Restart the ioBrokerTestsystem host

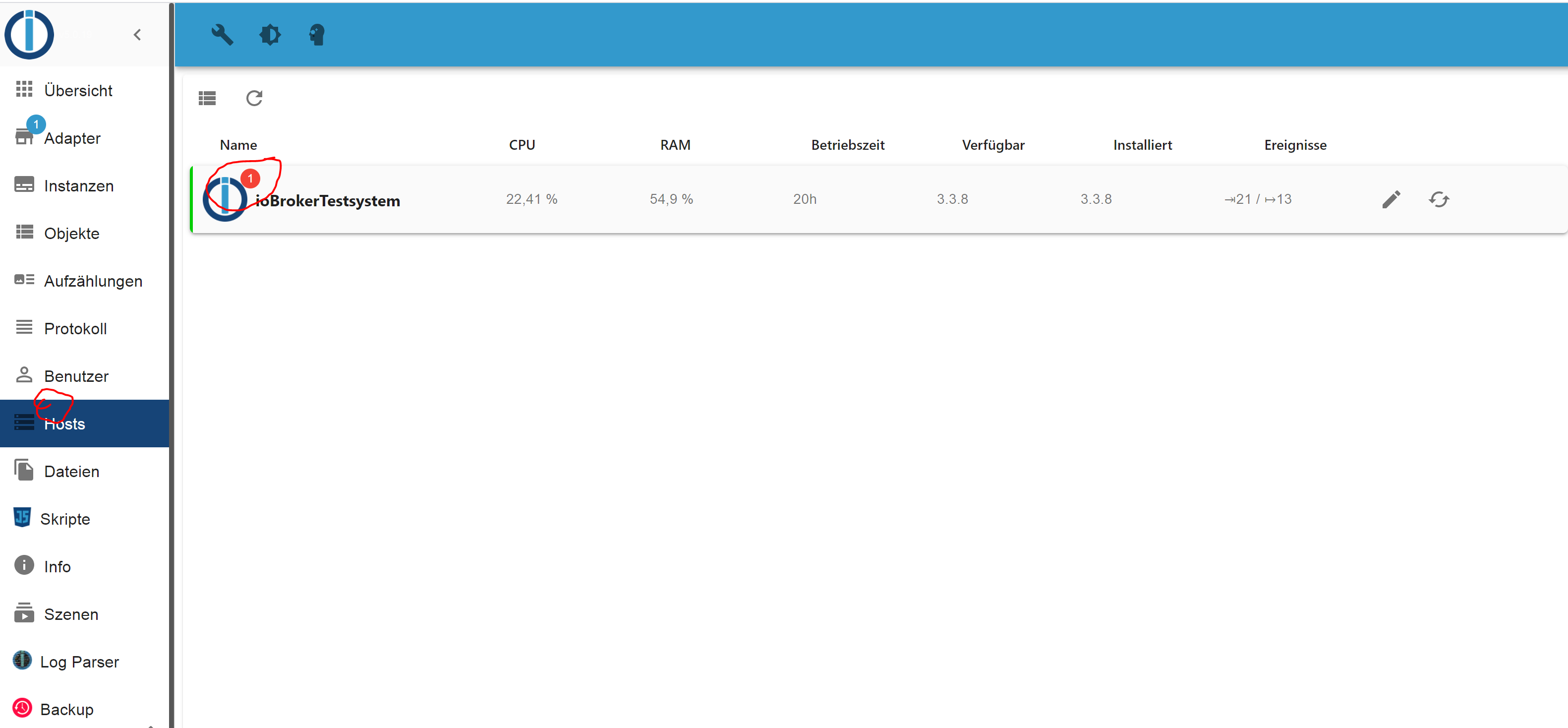click(x=1439, y=199)
